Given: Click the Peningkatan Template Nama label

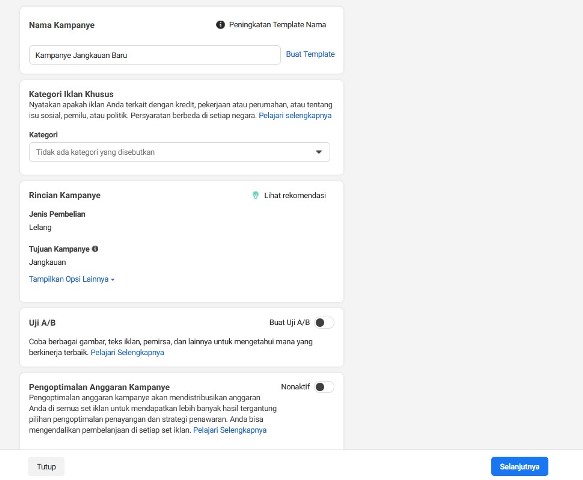Looking at the screenshot, I should [278, 25].
